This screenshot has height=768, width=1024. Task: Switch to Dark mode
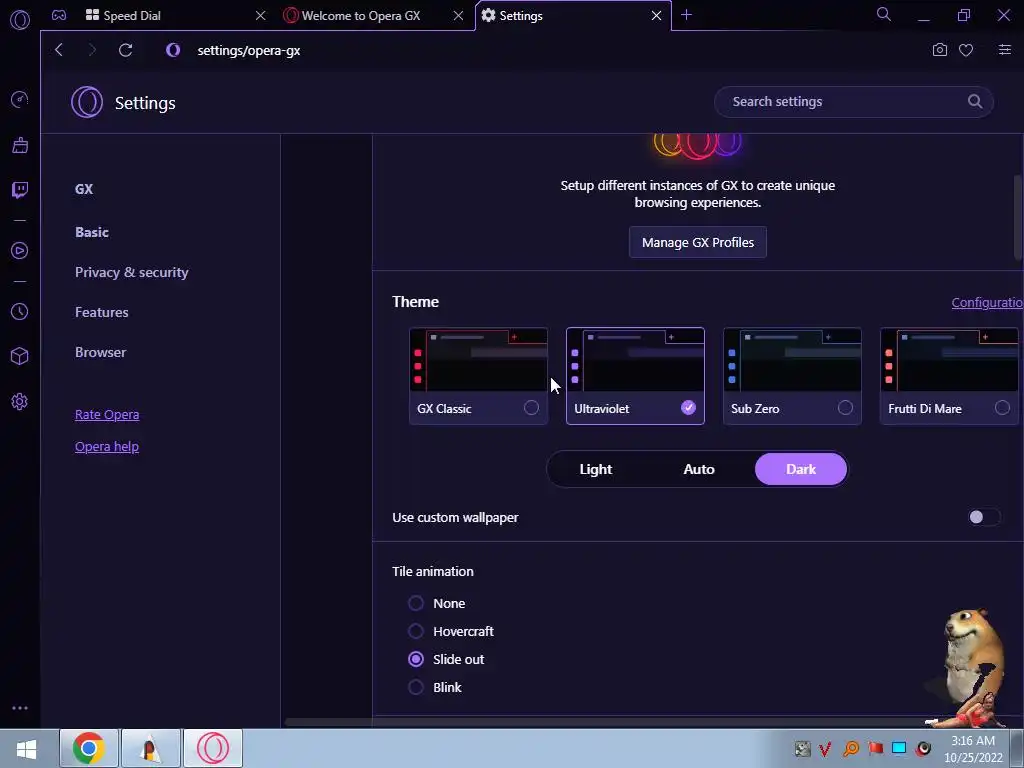pos(801,469)
